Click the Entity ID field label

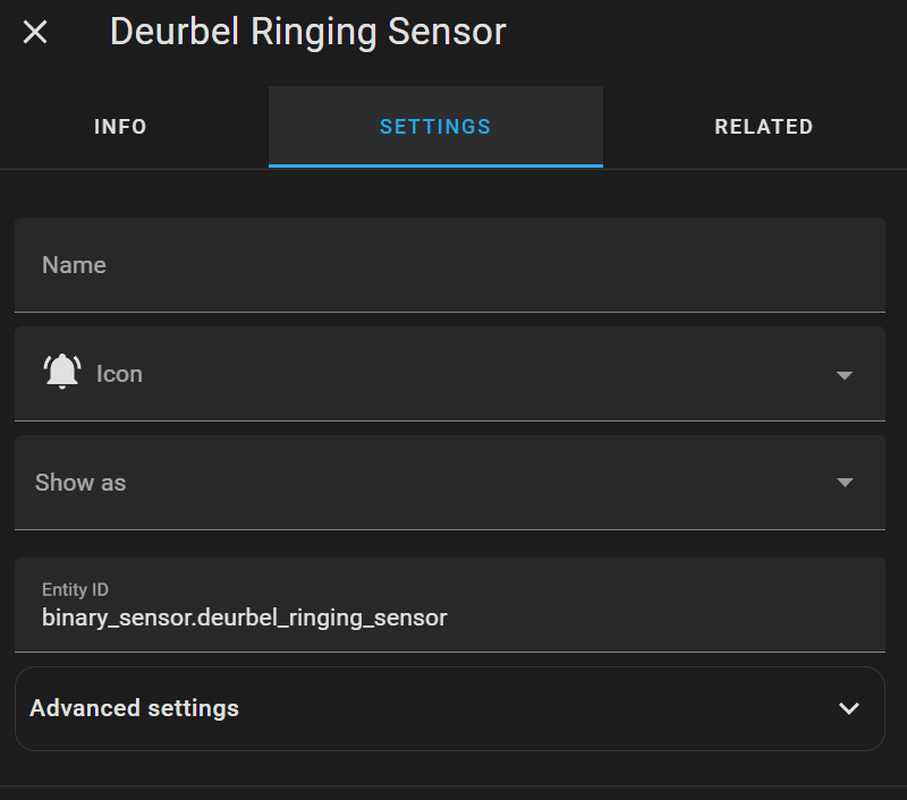coord(75,589)
